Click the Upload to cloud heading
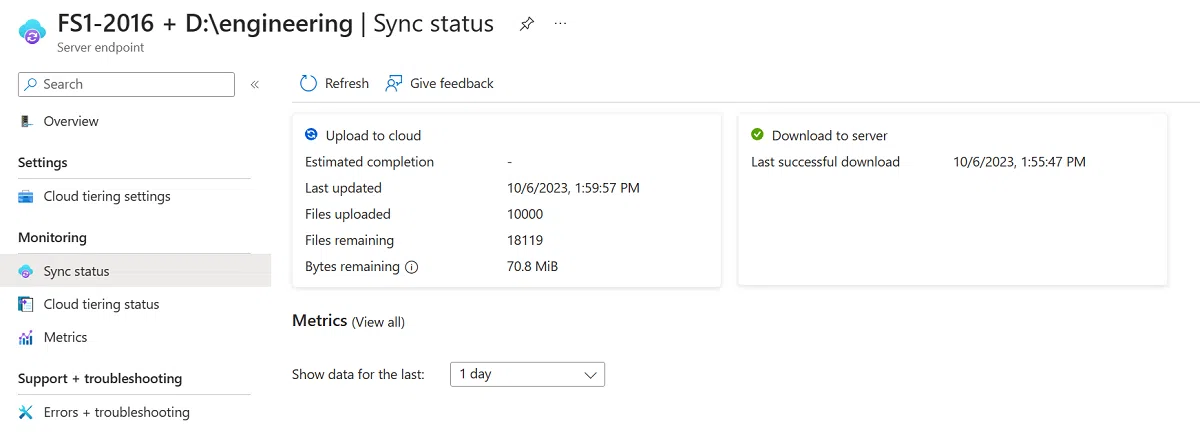 click(373, 135)
